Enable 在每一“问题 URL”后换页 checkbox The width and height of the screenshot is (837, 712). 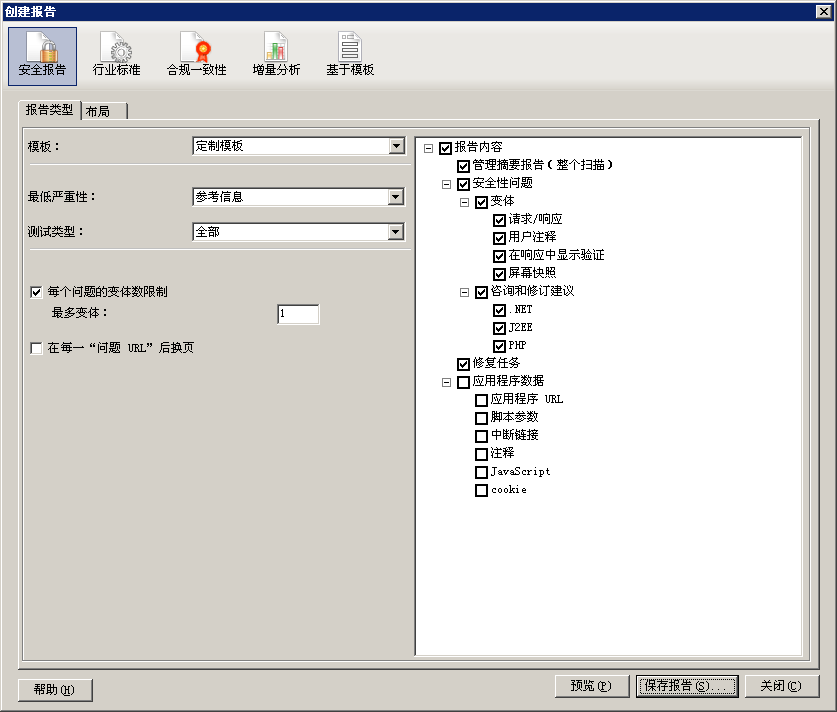(36, 349)
